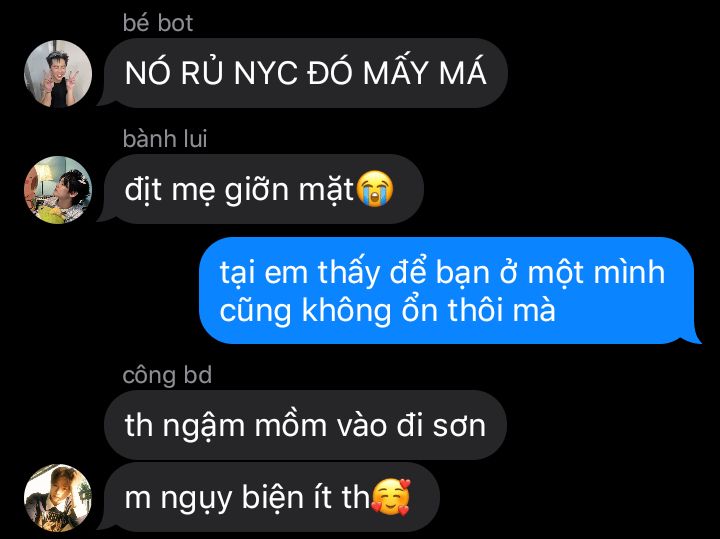Screen dimensions: 720x539
Task: Click the sender name 'công bd'
Action: coord(167,375)
